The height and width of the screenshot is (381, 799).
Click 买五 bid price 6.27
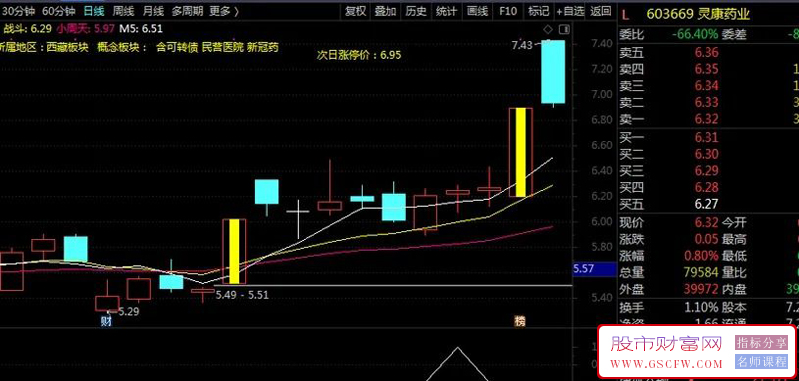pos(706,204)
